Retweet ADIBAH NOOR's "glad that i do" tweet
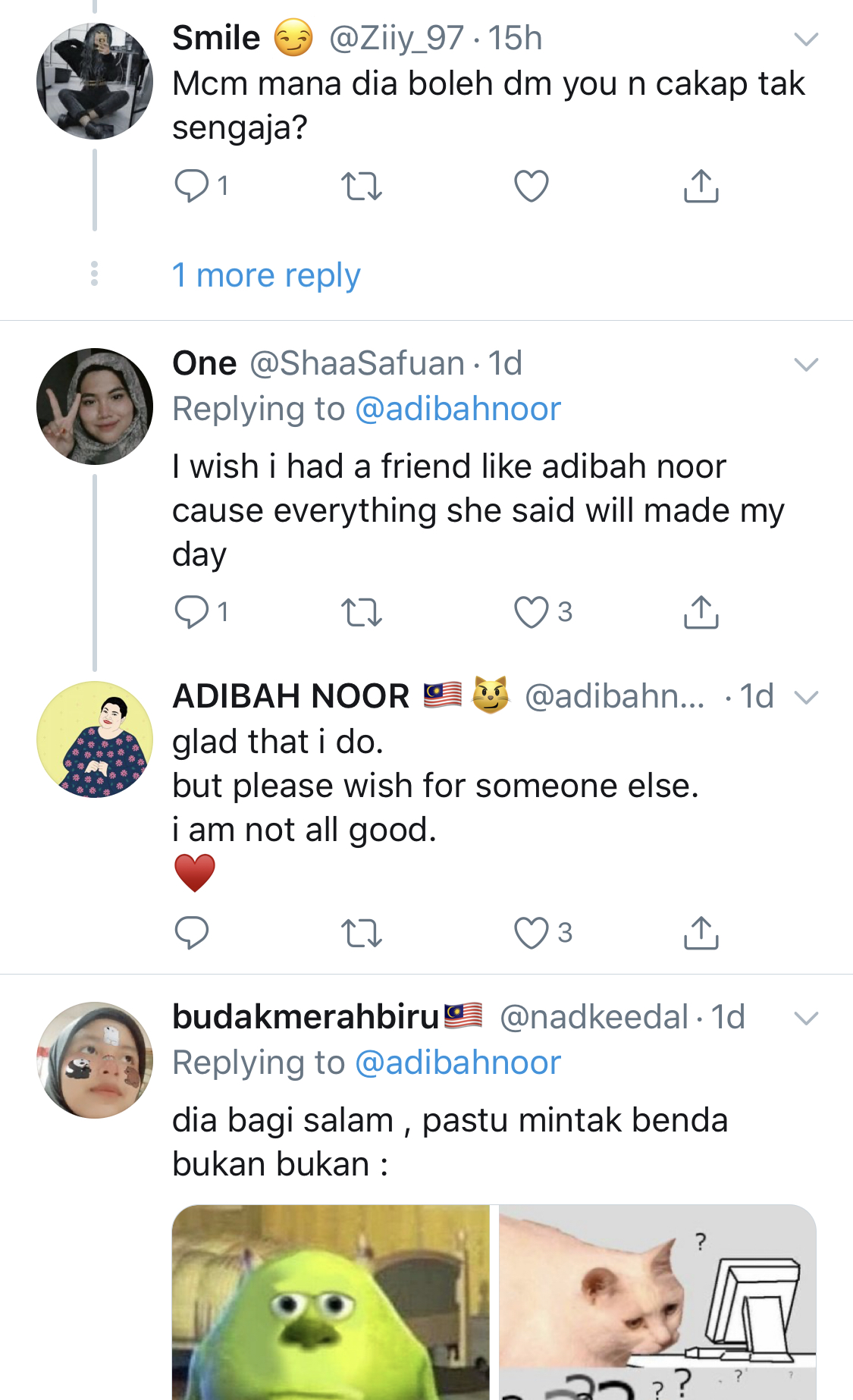This screenshot has height=1400, width=853. tap(362, 933)
